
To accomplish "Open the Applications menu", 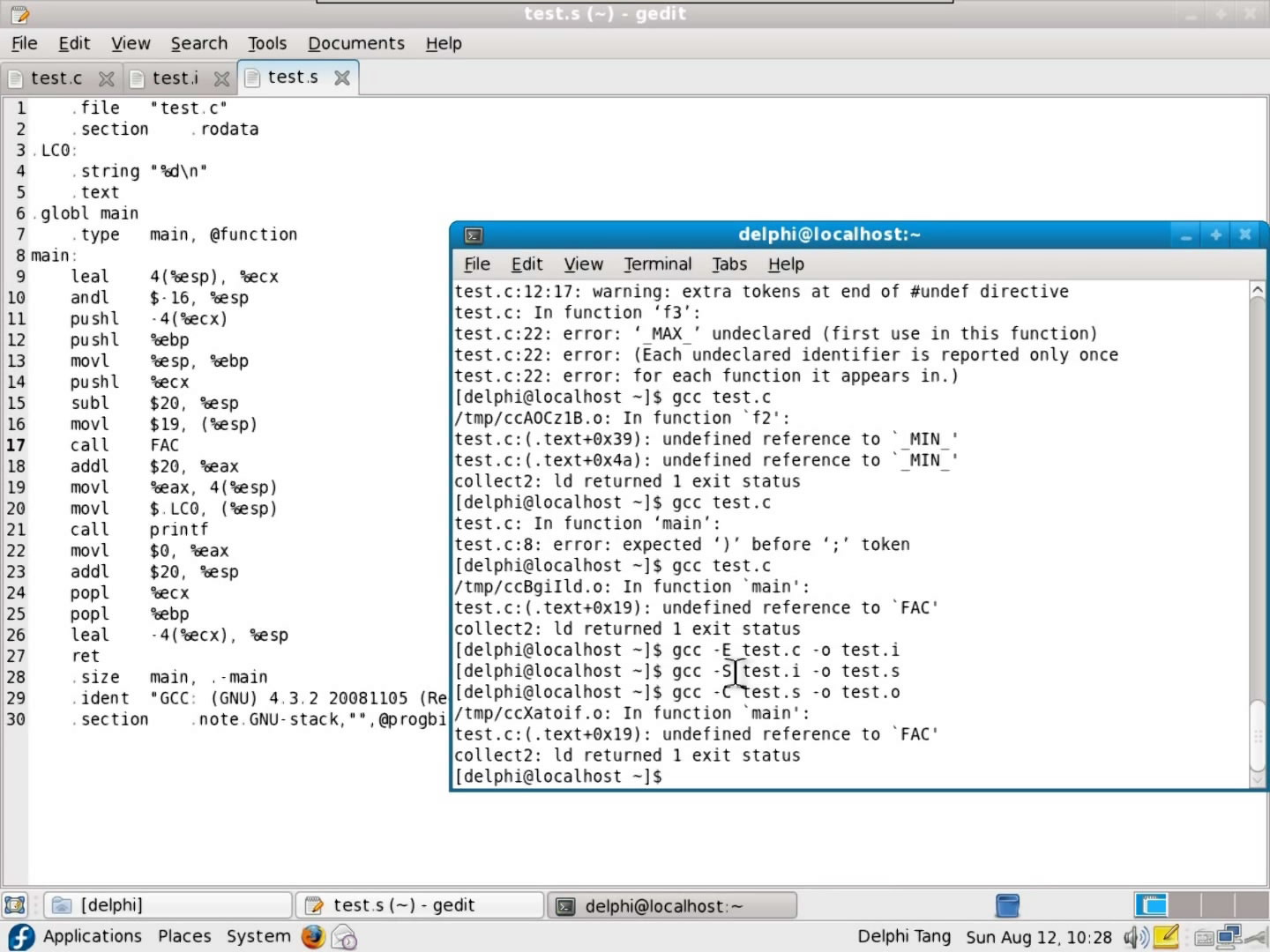I will pyautogui.click(x=92, y=936).
